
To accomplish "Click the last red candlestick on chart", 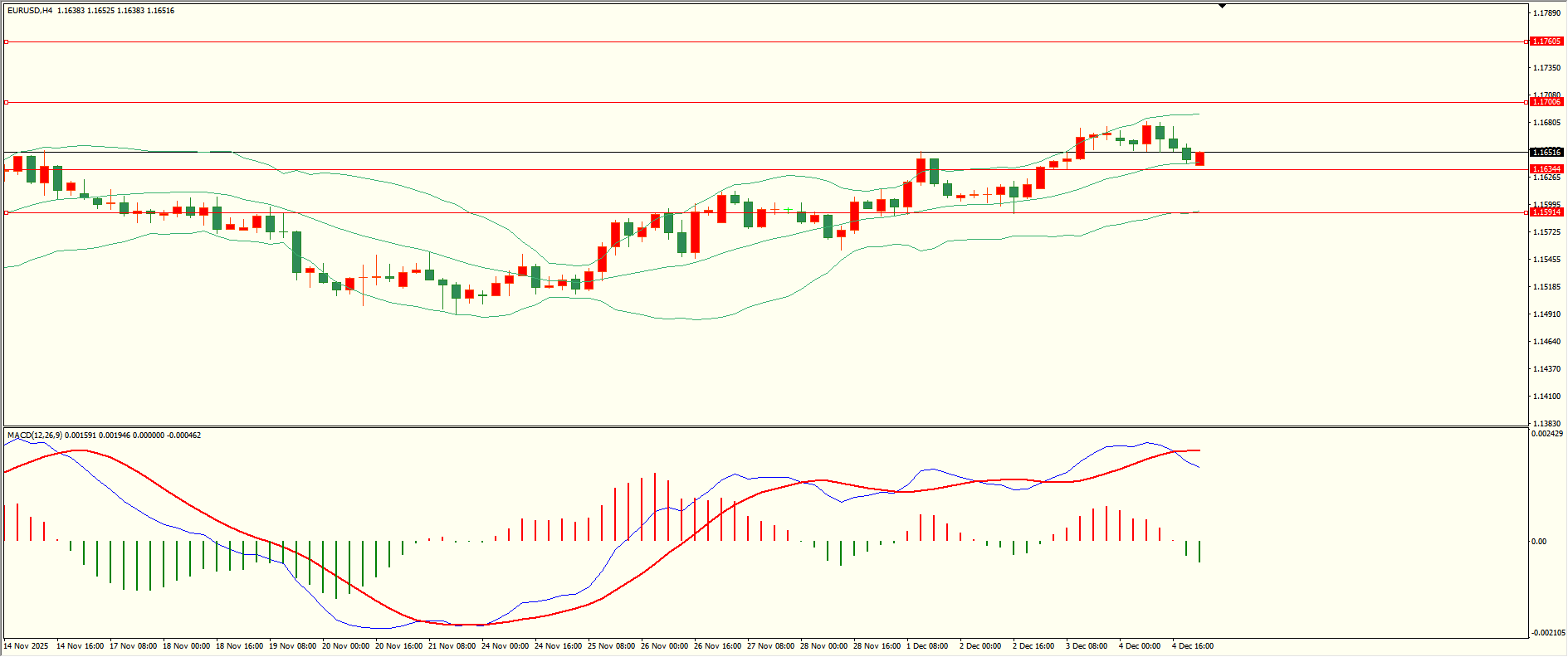I will point(1199,158).
